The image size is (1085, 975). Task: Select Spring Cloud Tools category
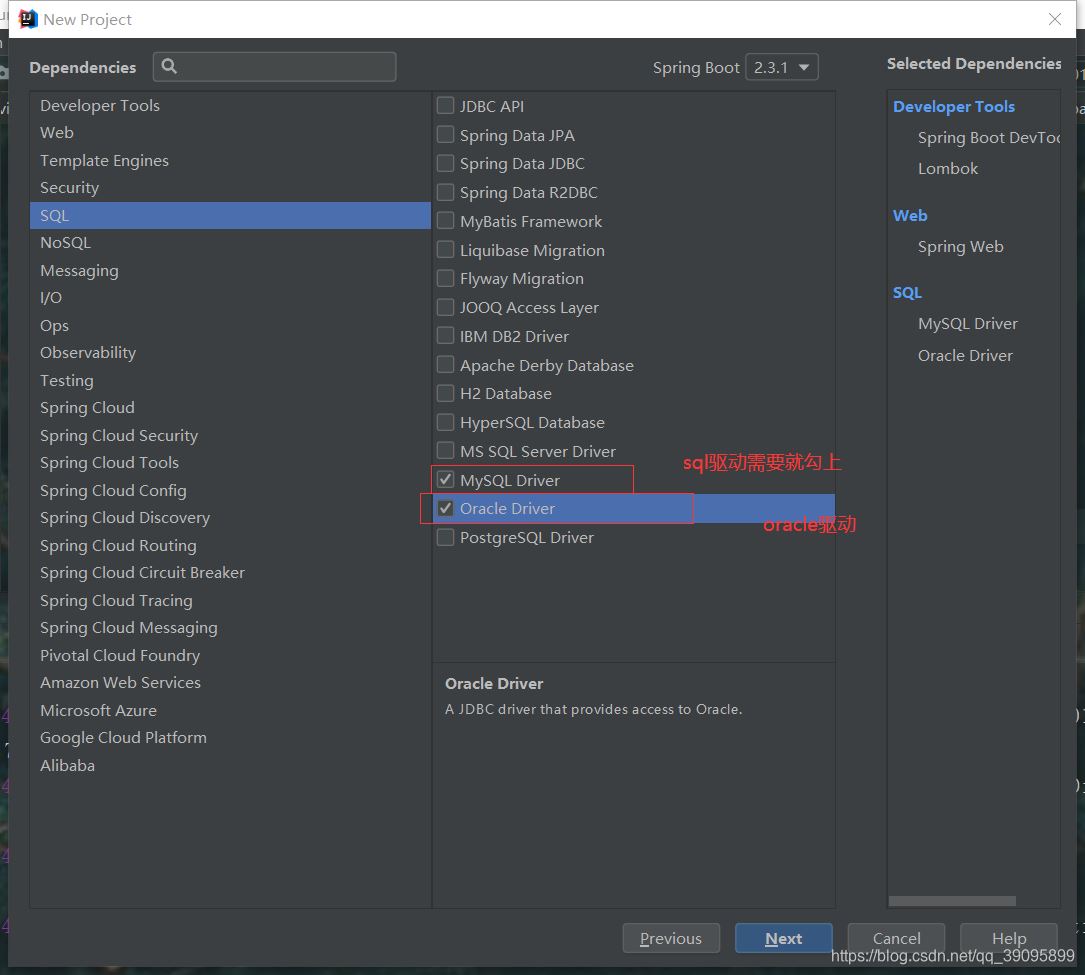(230, 462)
